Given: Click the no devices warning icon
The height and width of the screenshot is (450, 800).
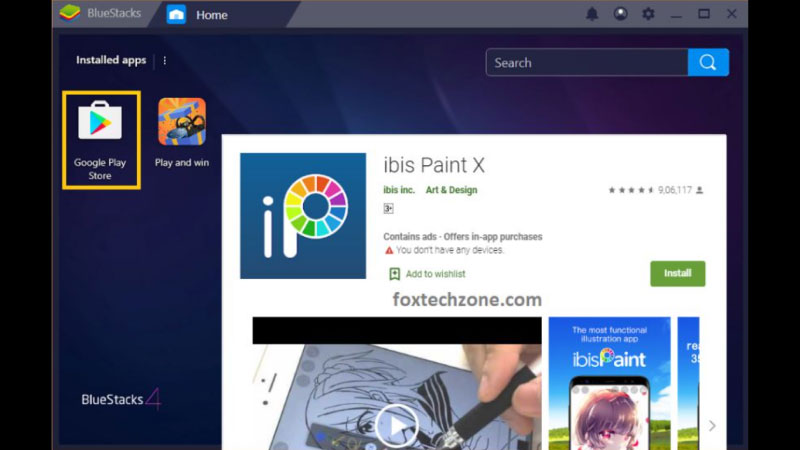Looking at the screenshot, I should (x=389, y=251).
